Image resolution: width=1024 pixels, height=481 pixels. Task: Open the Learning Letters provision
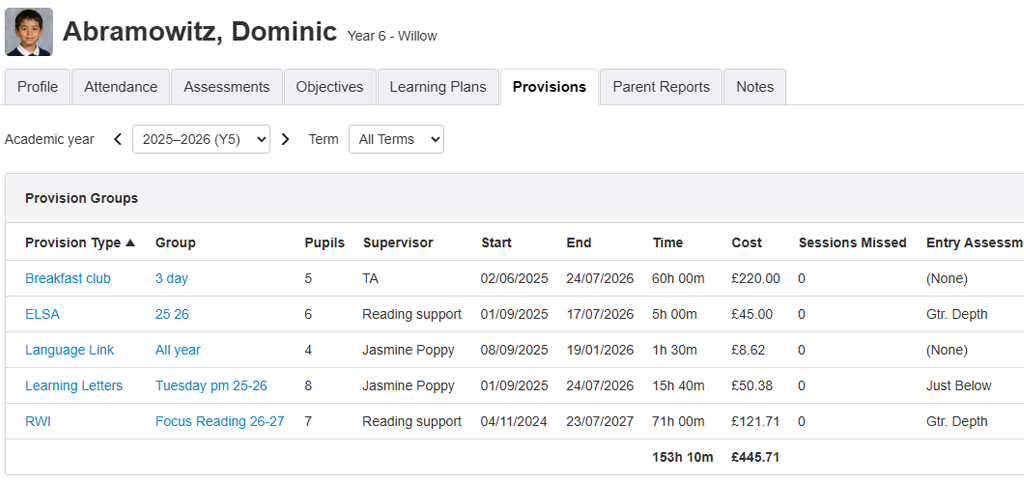[x=74, y=386]
